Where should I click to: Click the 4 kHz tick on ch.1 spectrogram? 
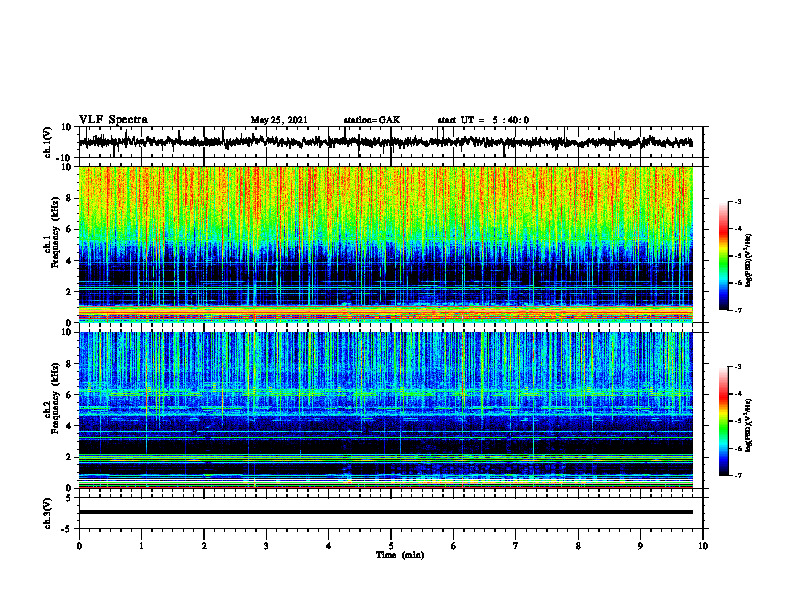tap(69, 261)
